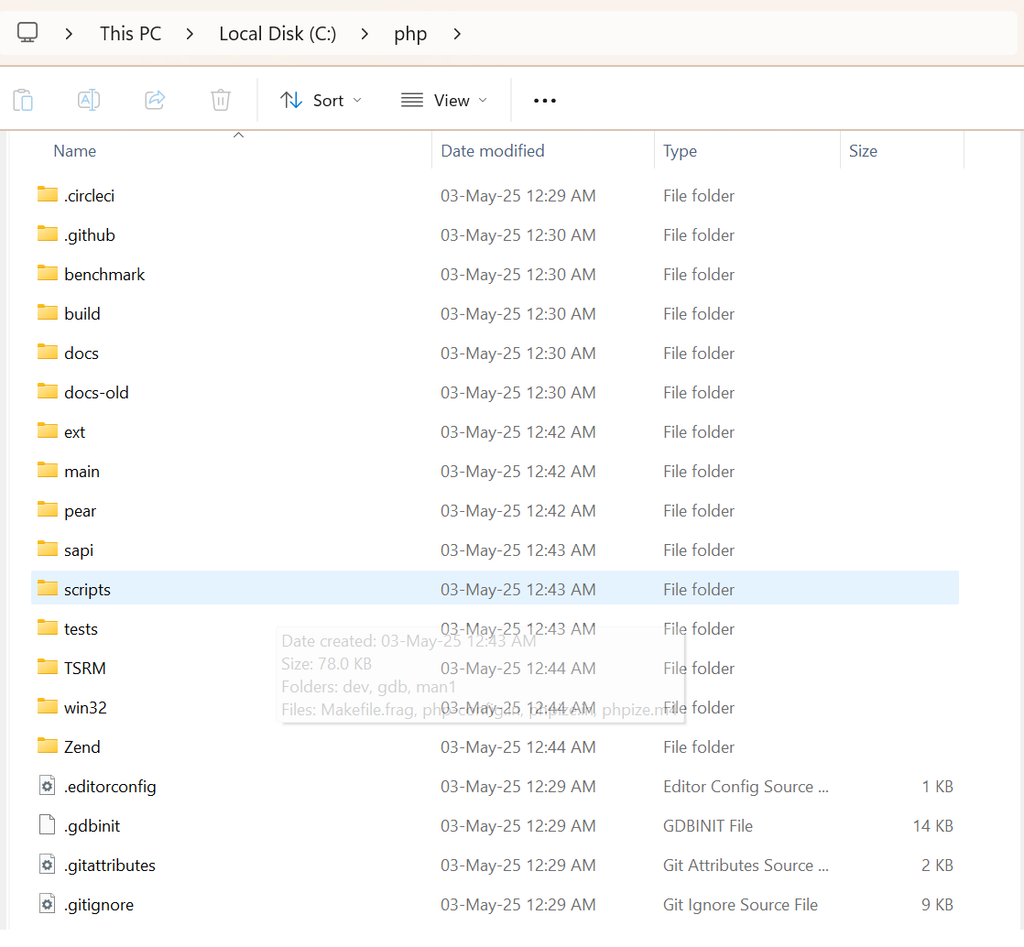Open the View dropdown

tap(444, 101)
